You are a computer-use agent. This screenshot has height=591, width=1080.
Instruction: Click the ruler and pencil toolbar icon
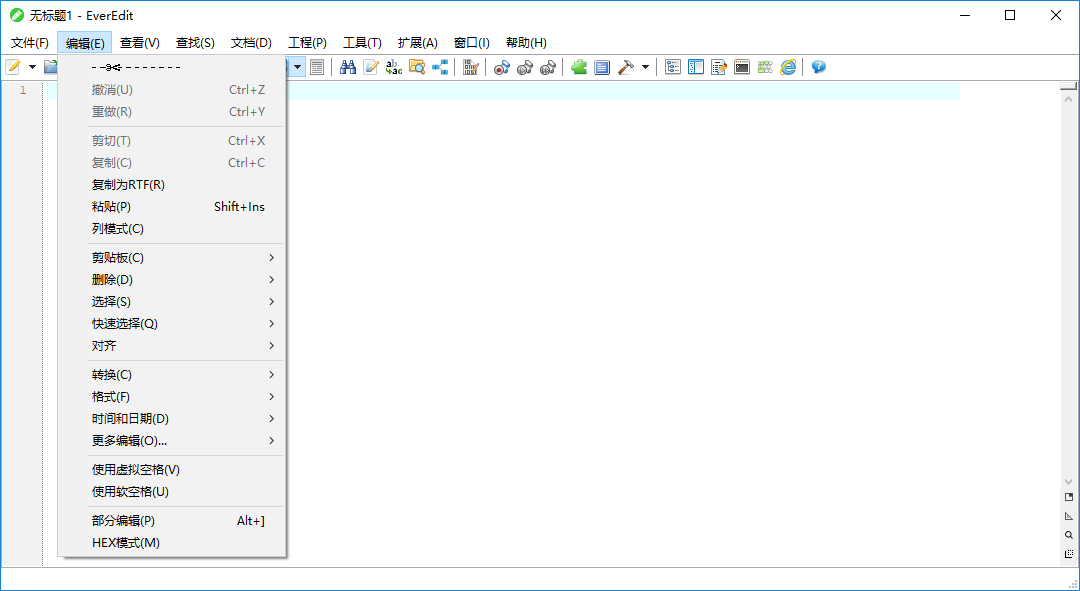click(x=471, y=67)
